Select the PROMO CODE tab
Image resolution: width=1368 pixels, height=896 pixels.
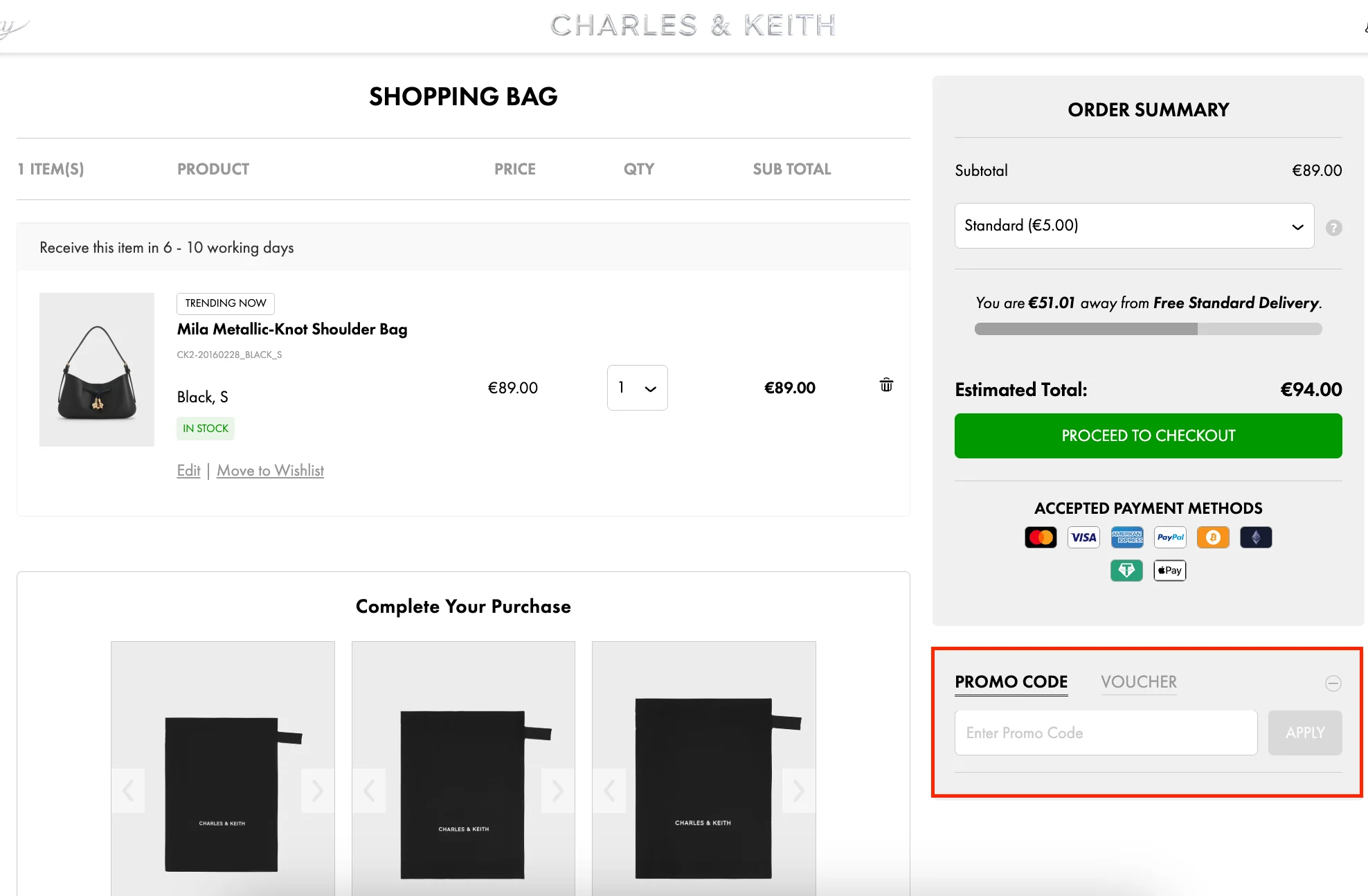click(x=1010, y=681)
